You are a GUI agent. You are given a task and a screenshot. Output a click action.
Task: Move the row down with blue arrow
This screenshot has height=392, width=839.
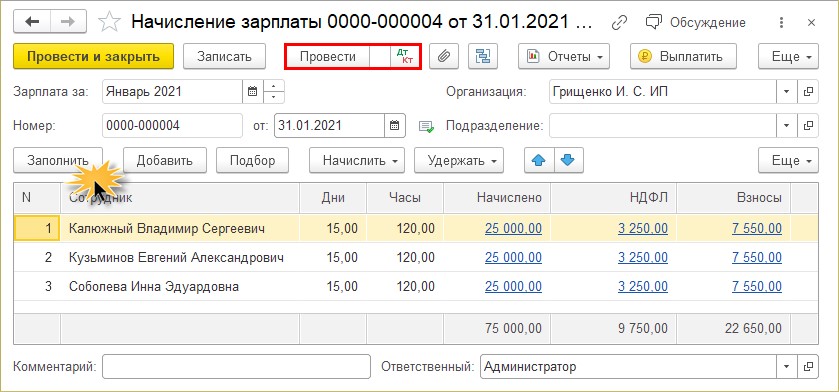coord(569,160)
